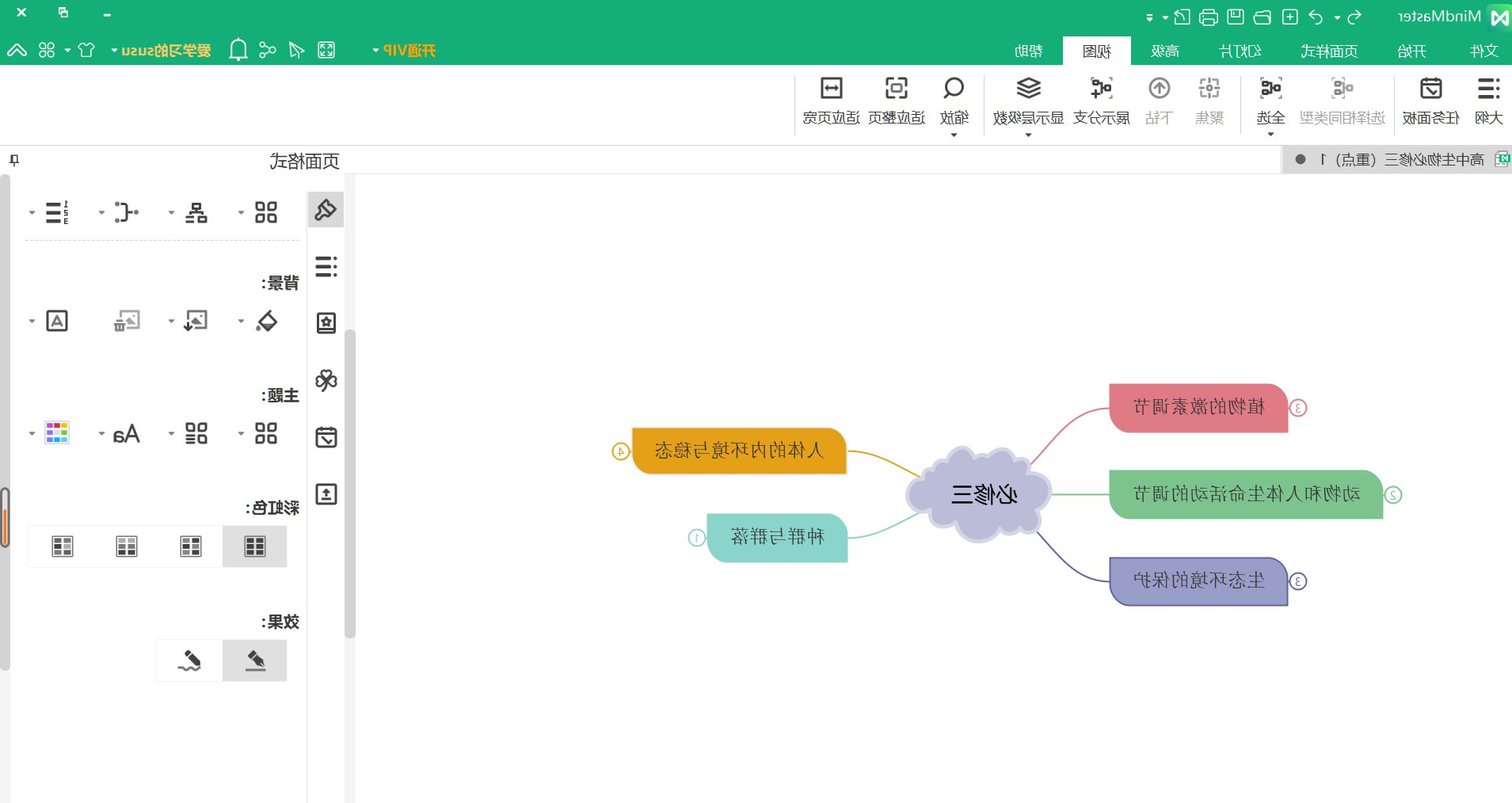Viewport: 1512px width, 803px height.
Task: Click the Export icon in title bar
Action: coord(1182,17)
